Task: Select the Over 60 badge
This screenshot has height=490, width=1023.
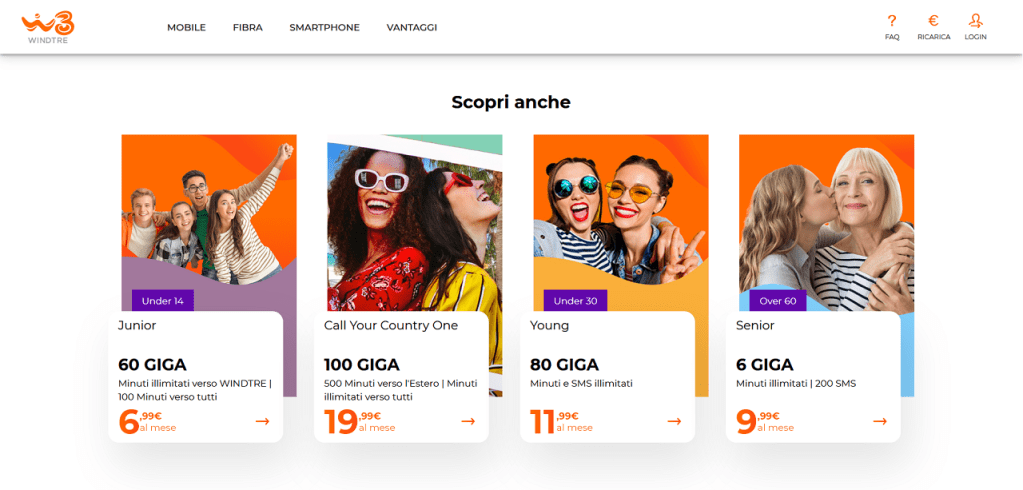Action: point(778,300)
